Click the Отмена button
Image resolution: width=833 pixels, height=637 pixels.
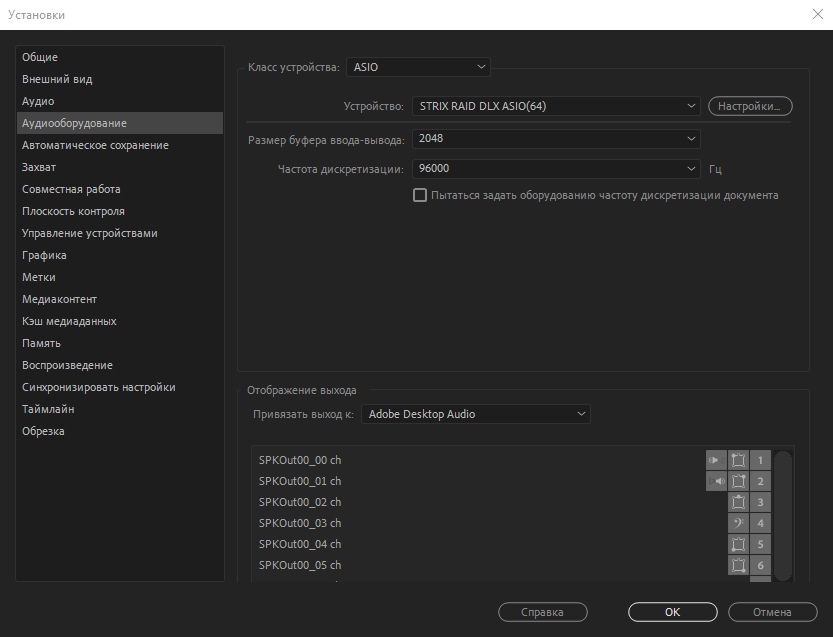(x=772, y=612)
